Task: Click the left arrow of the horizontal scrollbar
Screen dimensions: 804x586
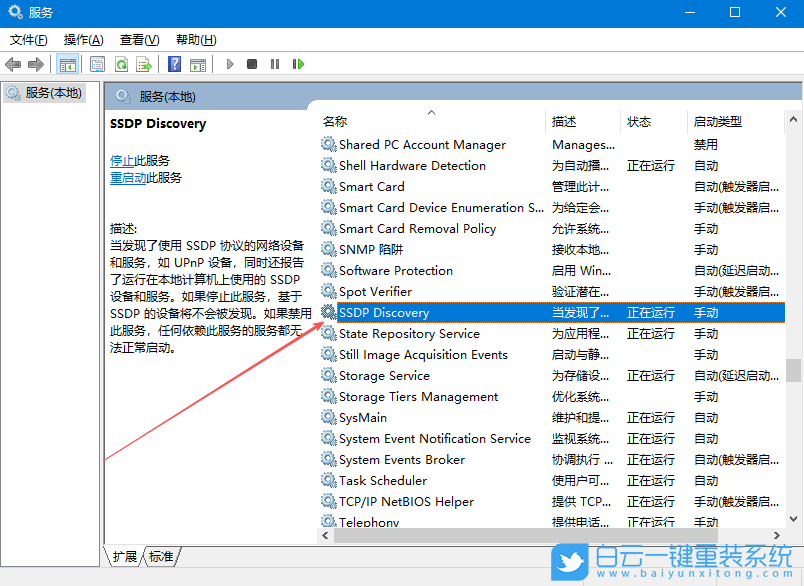Action: pos(324,537)
